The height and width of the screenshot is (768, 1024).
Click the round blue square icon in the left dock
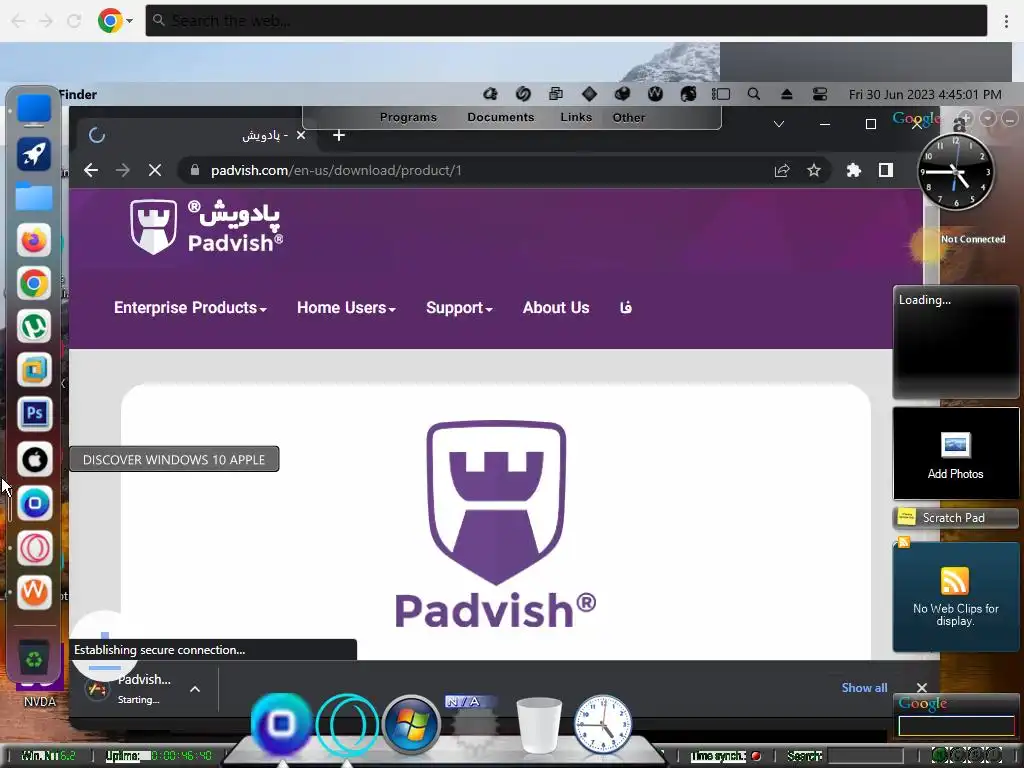coord(34,504)
